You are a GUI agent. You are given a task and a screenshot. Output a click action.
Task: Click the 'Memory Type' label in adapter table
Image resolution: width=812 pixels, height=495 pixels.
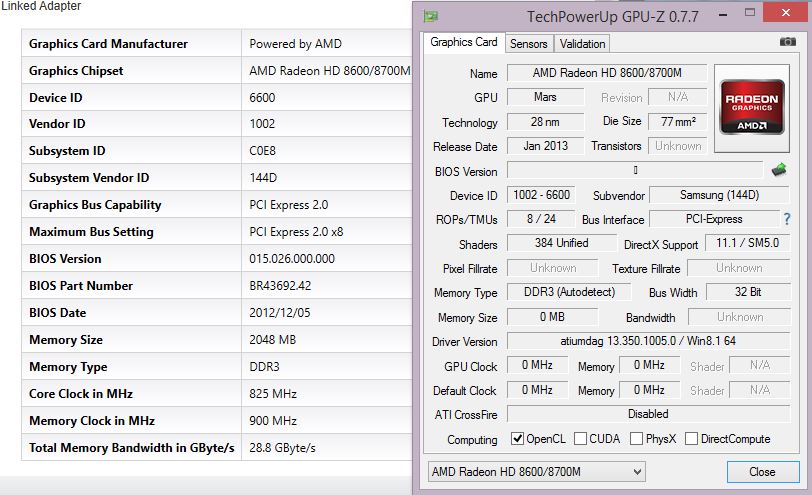point(68,367)
